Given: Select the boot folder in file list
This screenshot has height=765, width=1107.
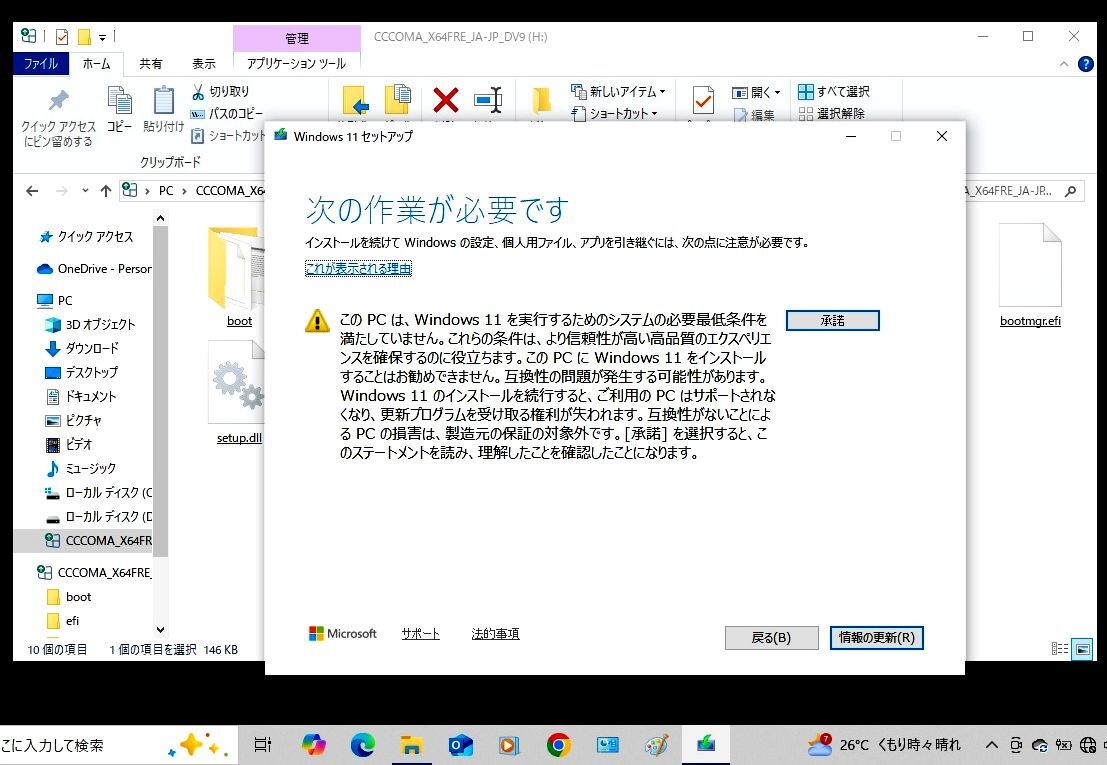Looking at the screenshot, I should point(237,277).
